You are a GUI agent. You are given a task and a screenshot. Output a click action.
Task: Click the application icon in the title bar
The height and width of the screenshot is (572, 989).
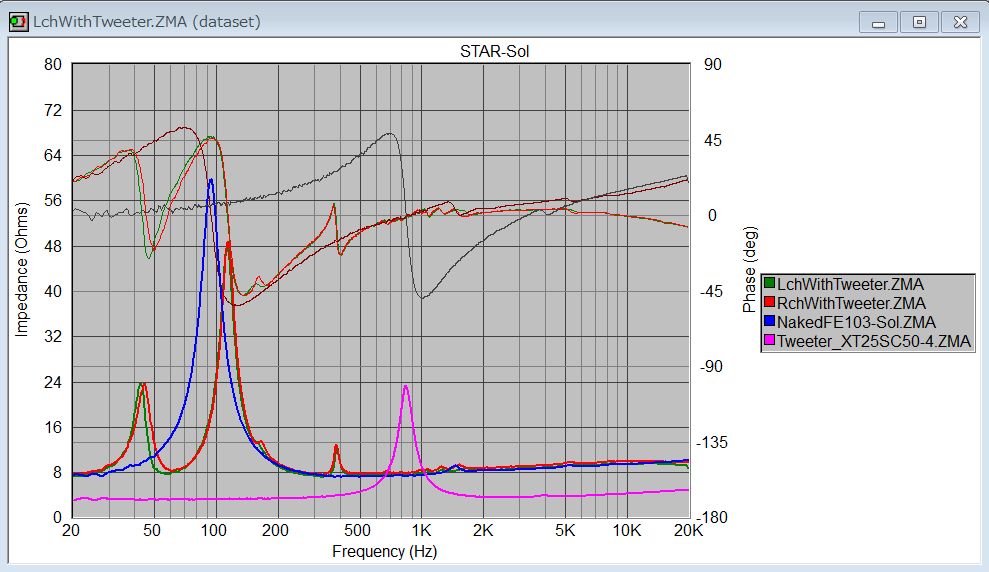18,21
